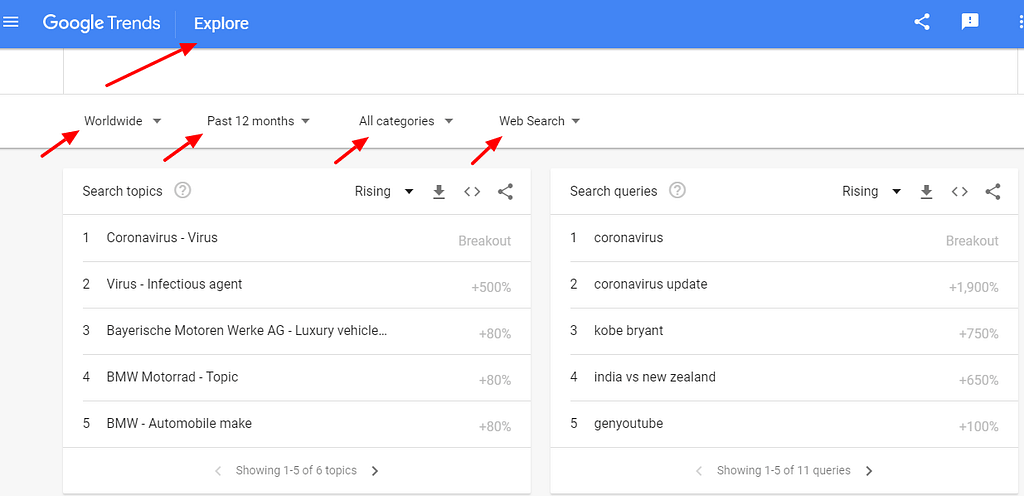The image size is (1024, 496).
Task: Download Search queries data as CSV
Action: 926,192
